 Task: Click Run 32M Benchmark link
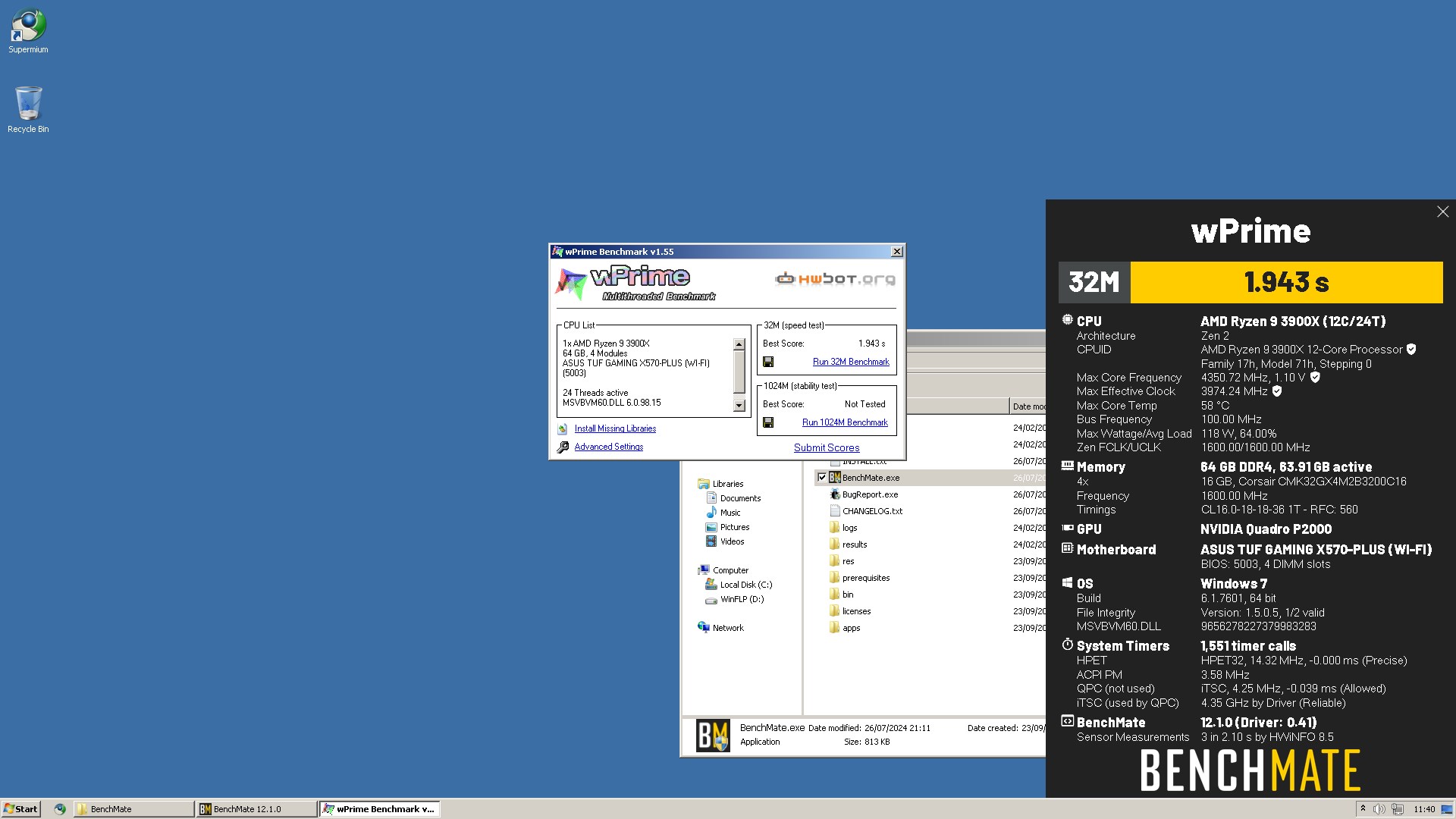tap(851, 362)
